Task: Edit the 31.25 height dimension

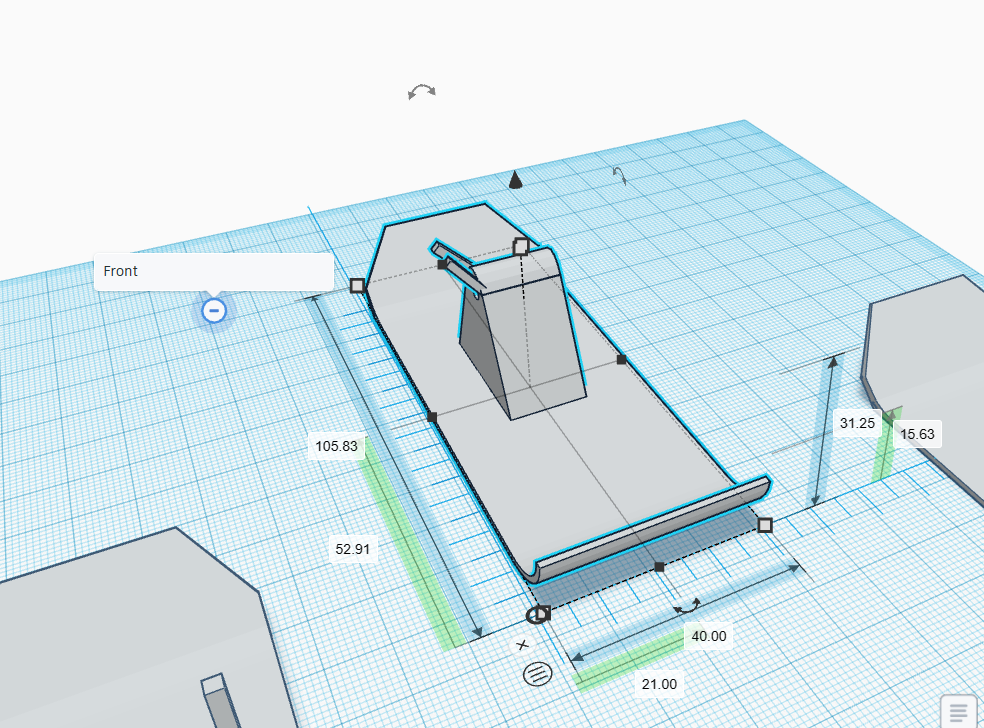Action: click(x=857, y=423)
